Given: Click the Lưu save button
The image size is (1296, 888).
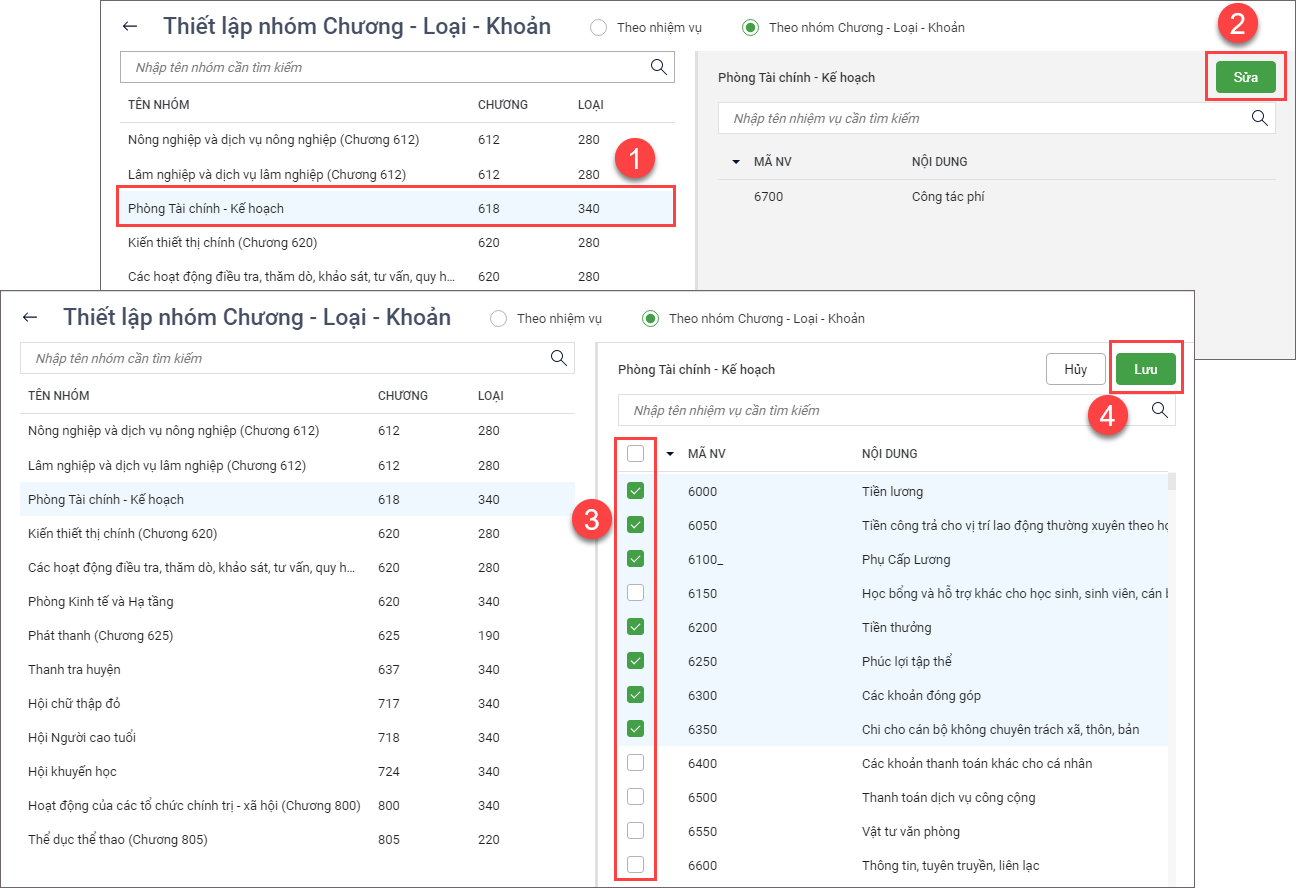Looking at the screenshot, I should [1145, 369].
